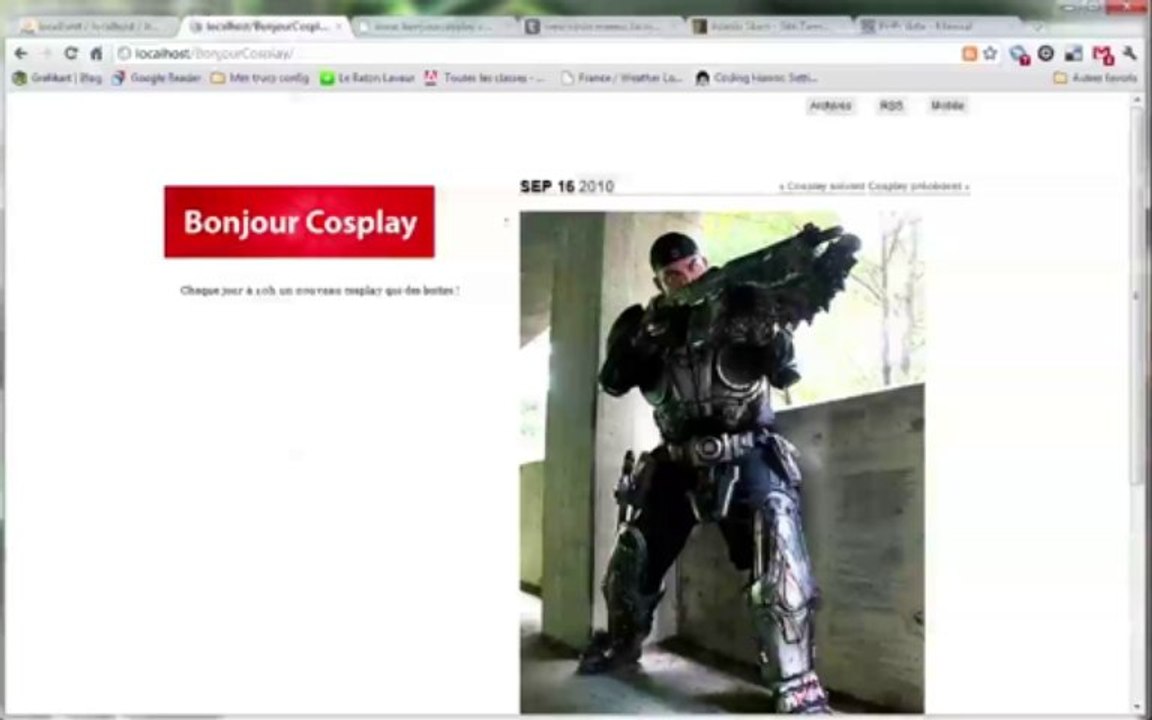Viewport: 1152px width, 720px height.
Task: Open the Coding Horror bookmark
Action: click(757, 78)
